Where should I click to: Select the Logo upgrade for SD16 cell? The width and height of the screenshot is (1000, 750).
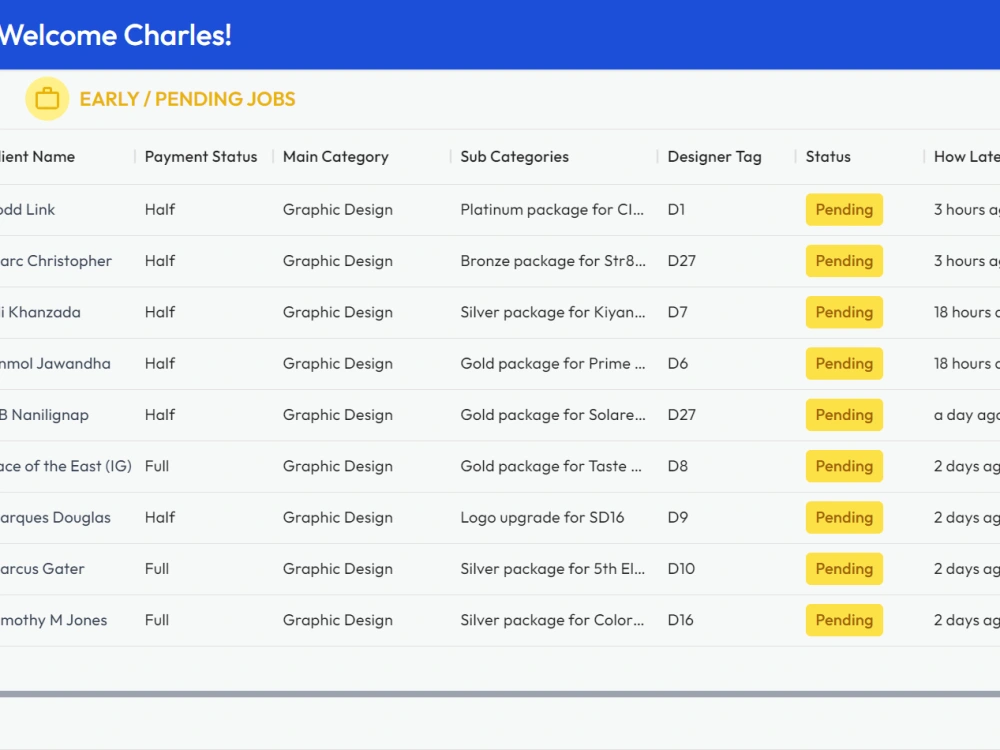[x=542, y=518]
